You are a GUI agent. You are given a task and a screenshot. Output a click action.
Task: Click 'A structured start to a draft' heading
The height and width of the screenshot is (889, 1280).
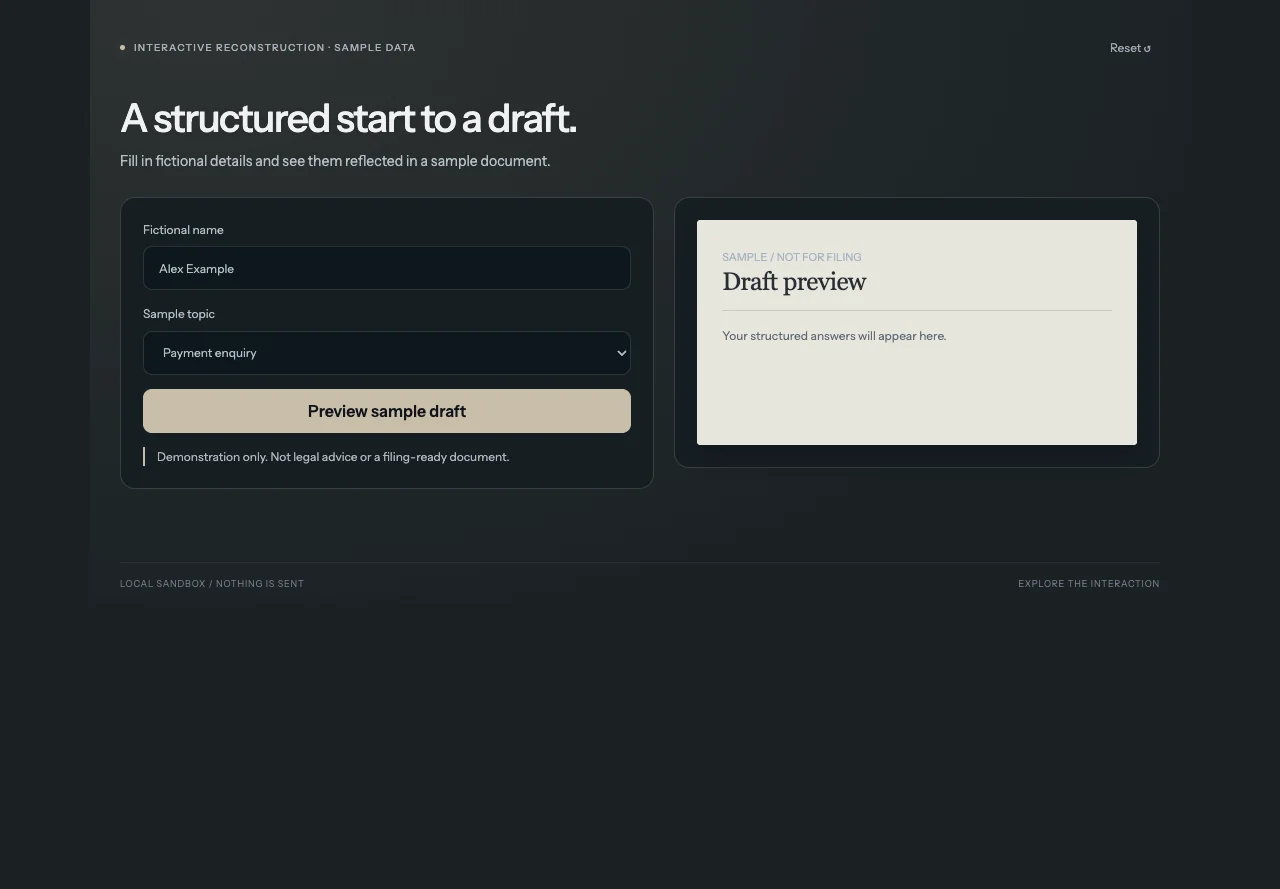[348, 118]
